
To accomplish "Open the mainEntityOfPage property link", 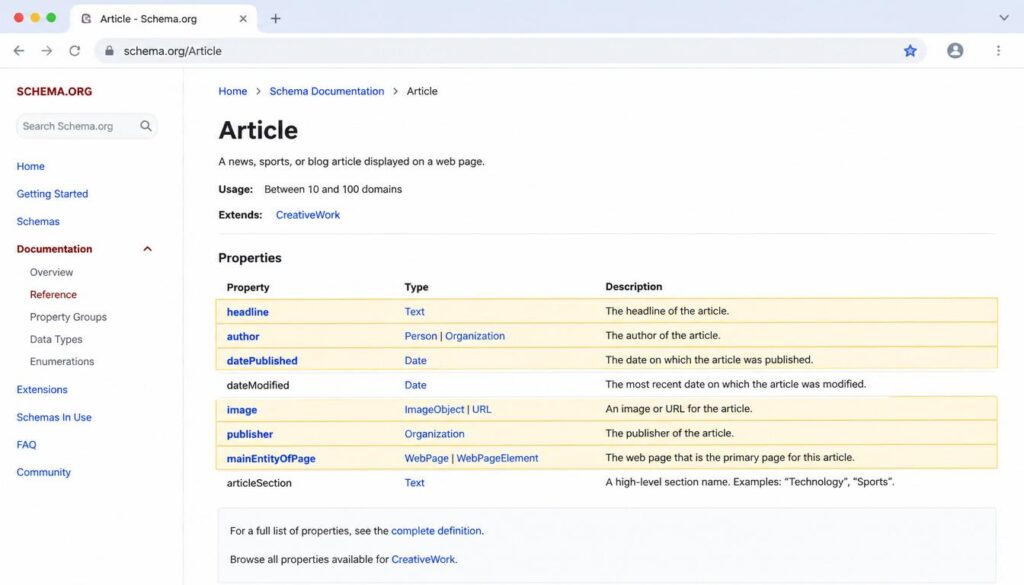I will [x=271, y=458].
